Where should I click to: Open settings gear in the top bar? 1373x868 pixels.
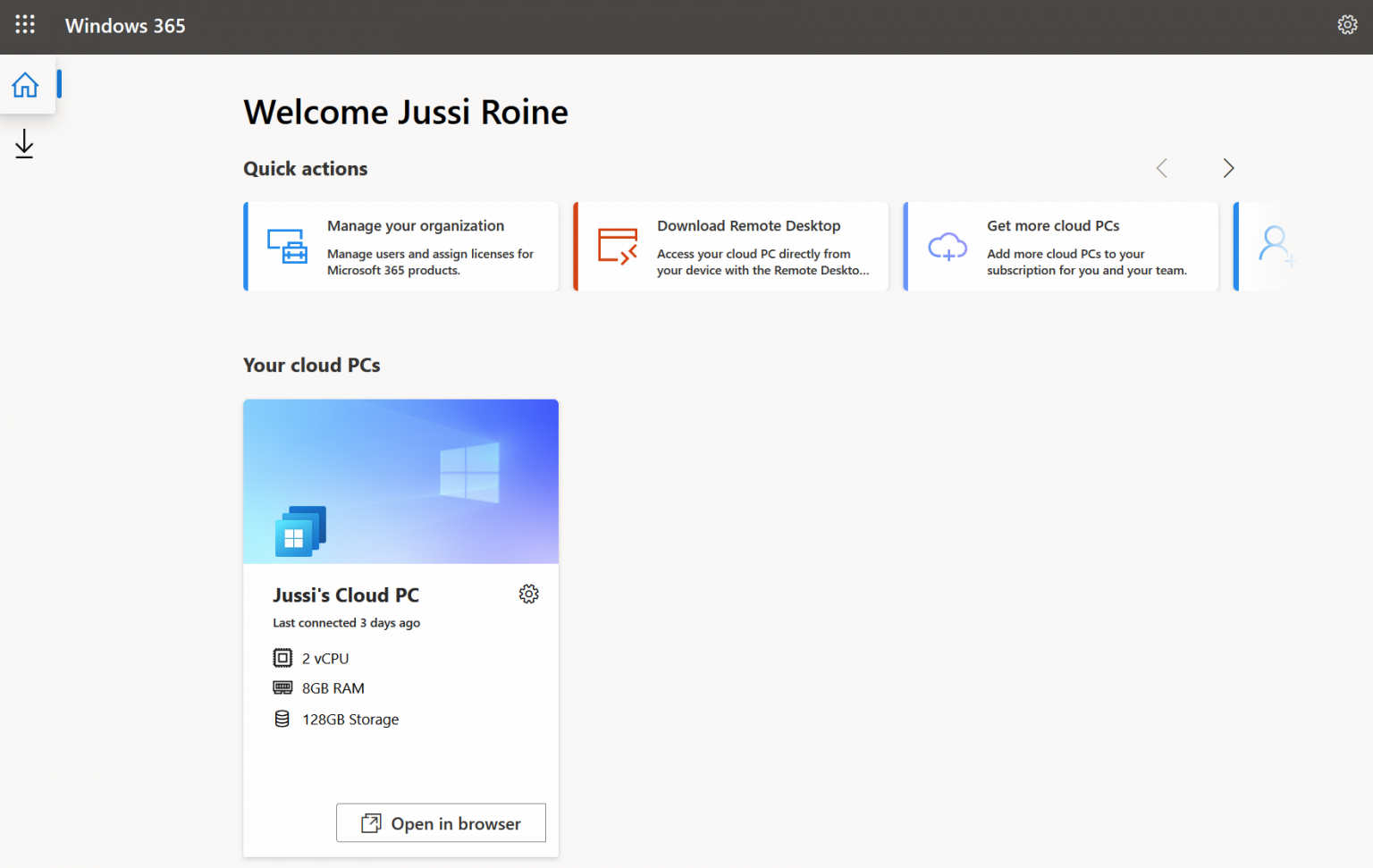pos(1347,25)
